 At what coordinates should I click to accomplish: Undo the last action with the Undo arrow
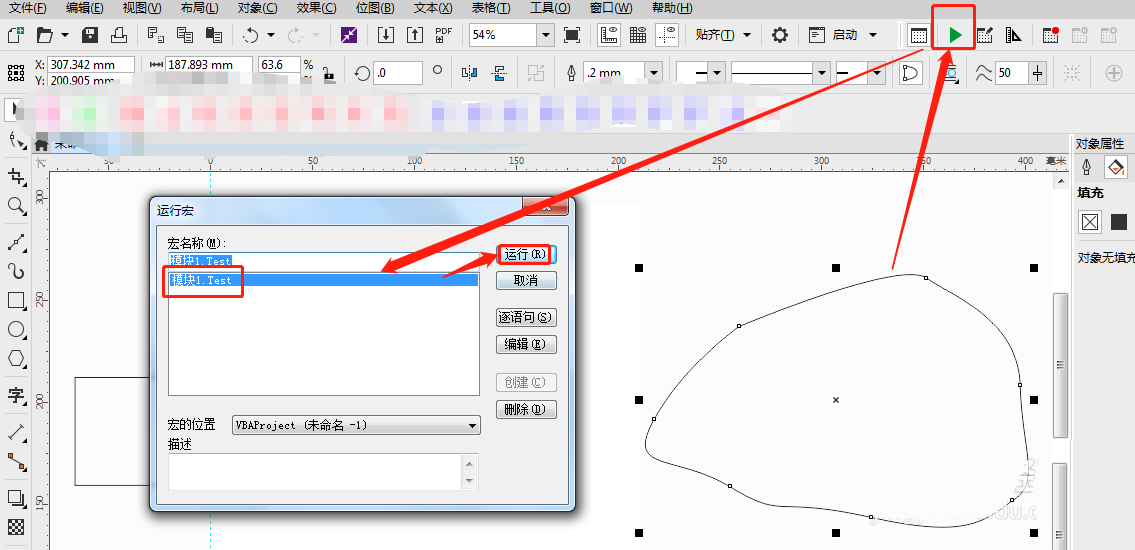click(250, 35)
